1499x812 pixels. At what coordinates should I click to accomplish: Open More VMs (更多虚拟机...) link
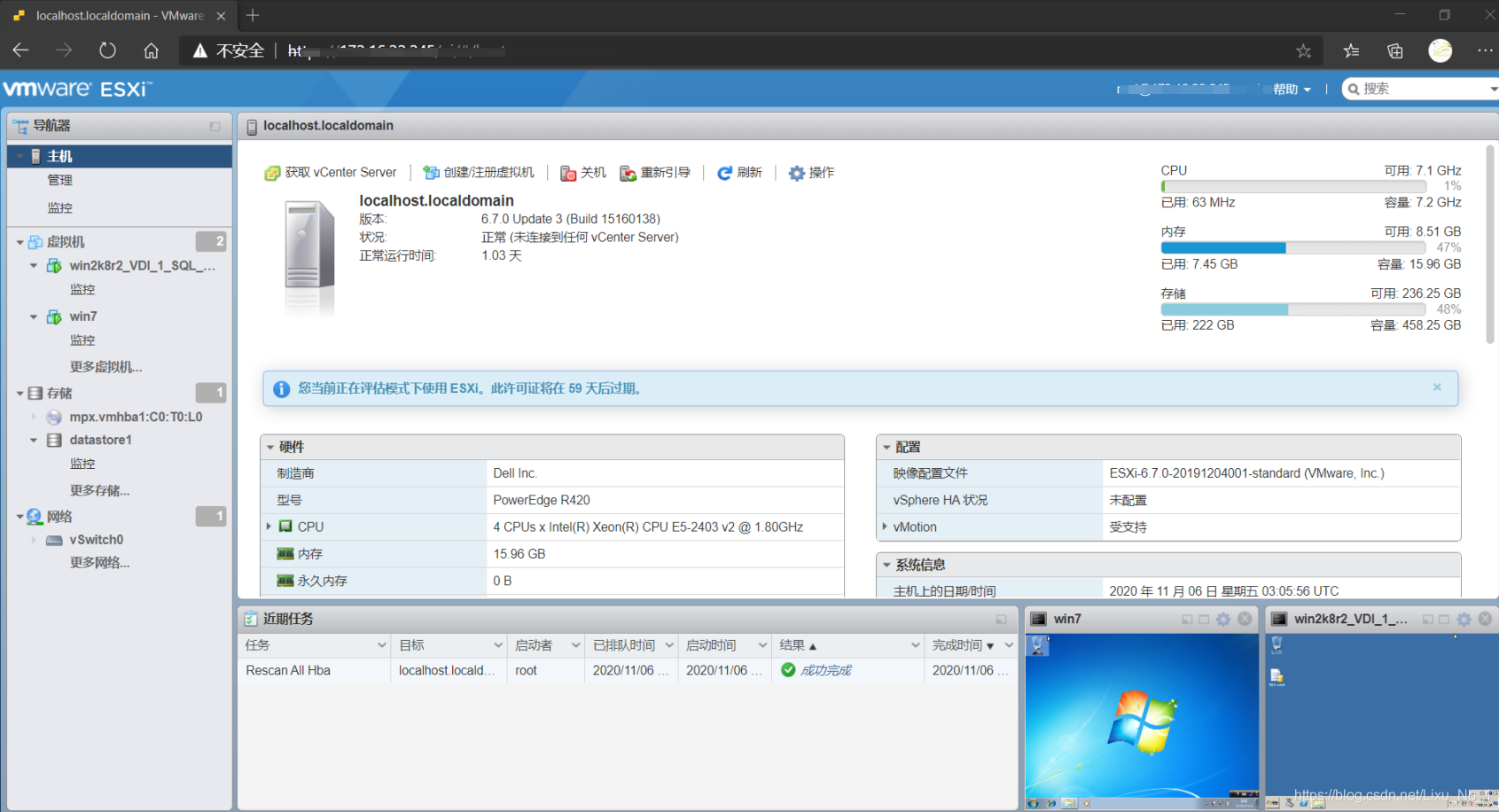click(105, 367)
